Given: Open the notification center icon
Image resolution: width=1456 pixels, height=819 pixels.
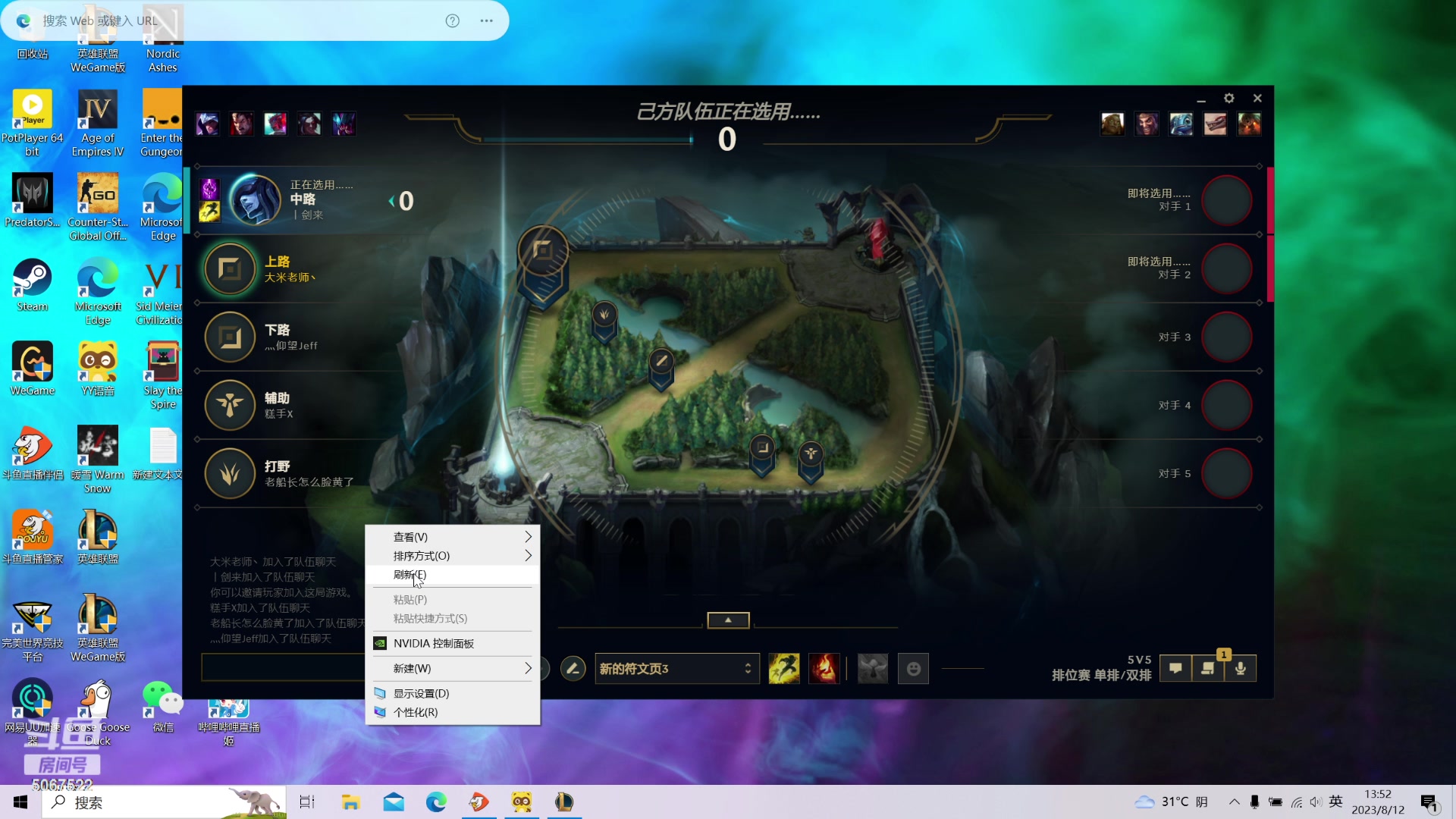Looking at the screenshot, I should 1429,802.
